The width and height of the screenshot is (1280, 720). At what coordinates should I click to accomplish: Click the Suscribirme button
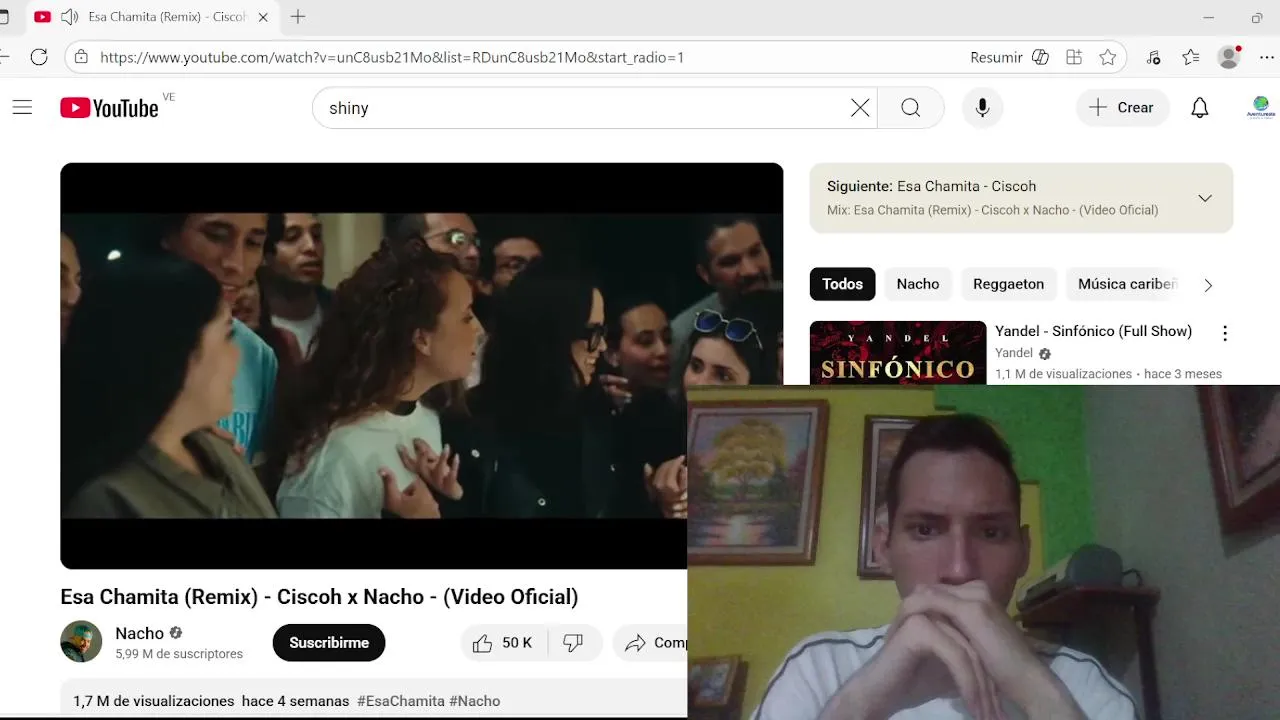coord(329,643)
